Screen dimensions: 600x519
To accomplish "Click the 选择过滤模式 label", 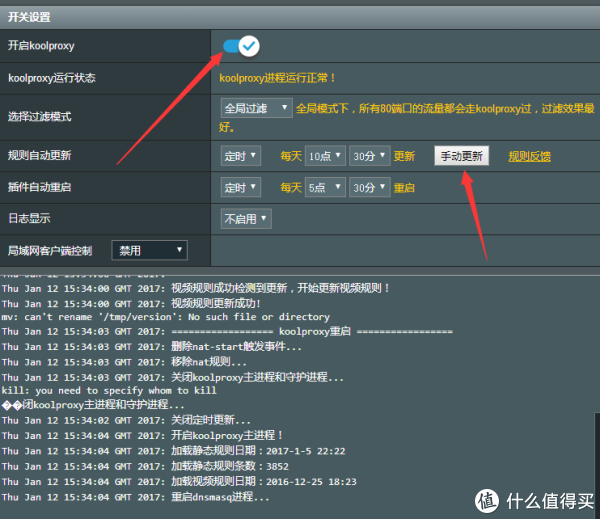I will point(39,116).
